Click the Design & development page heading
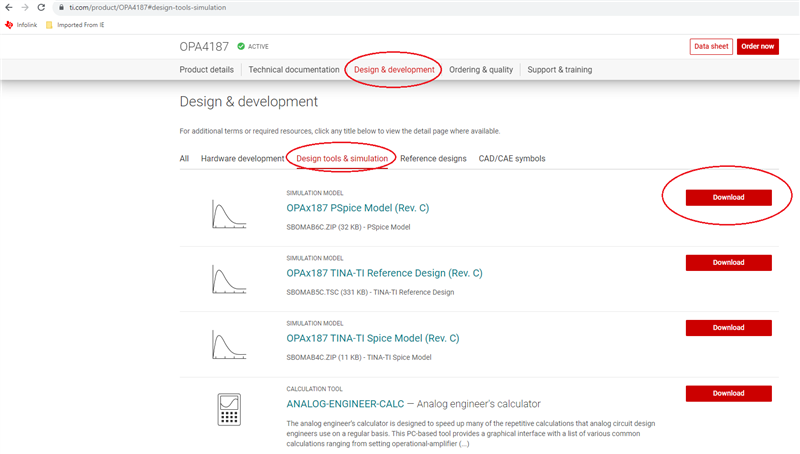 coord(248,102)
